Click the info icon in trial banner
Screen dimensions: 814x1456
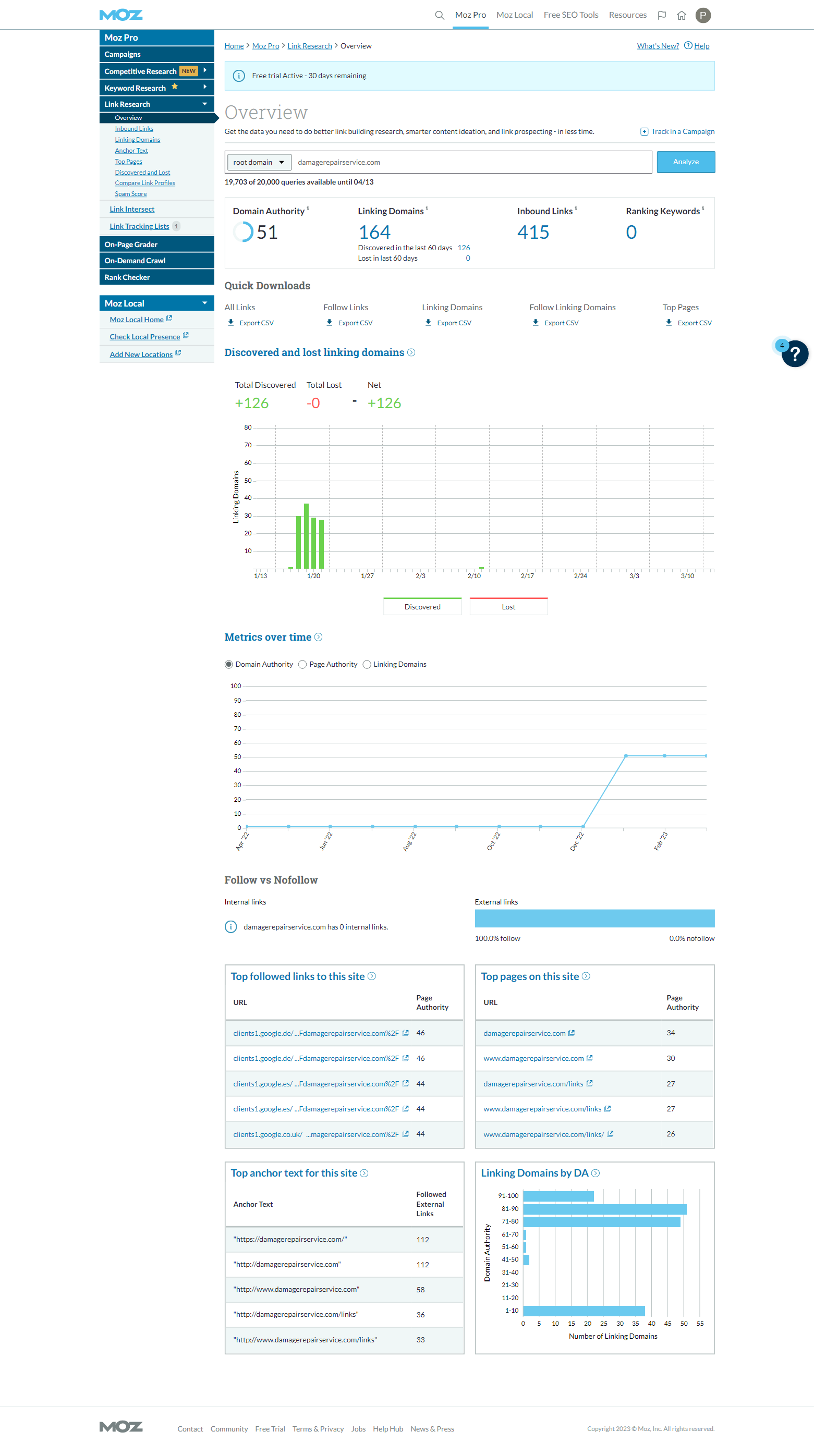pos(238,76)
